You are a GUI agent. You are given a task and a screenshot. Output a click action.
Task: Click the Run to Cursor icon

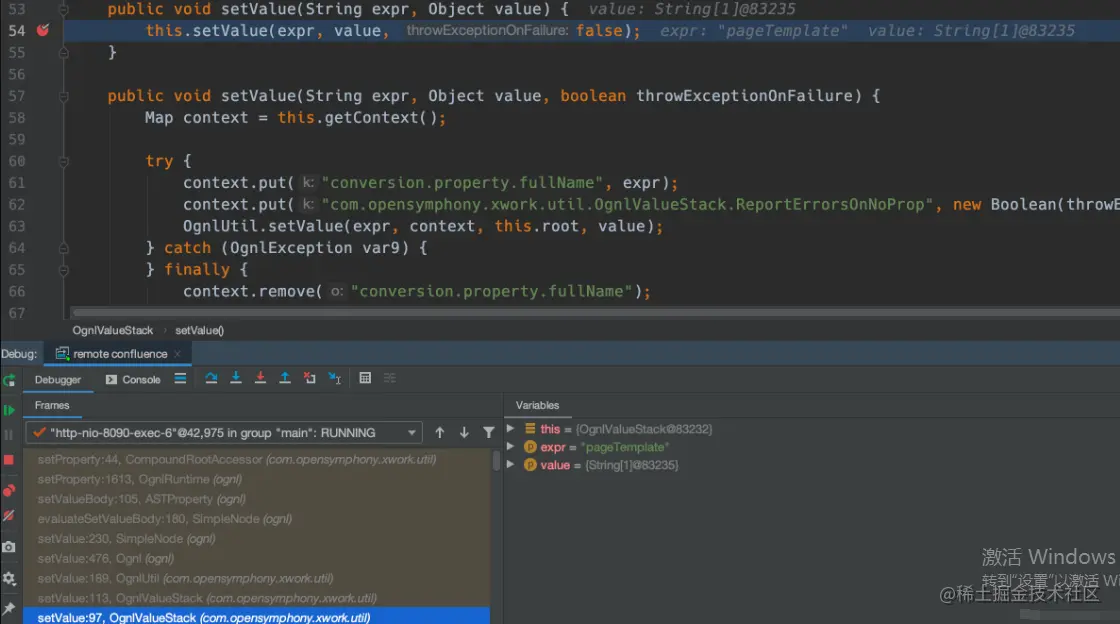tap(334, 378)
